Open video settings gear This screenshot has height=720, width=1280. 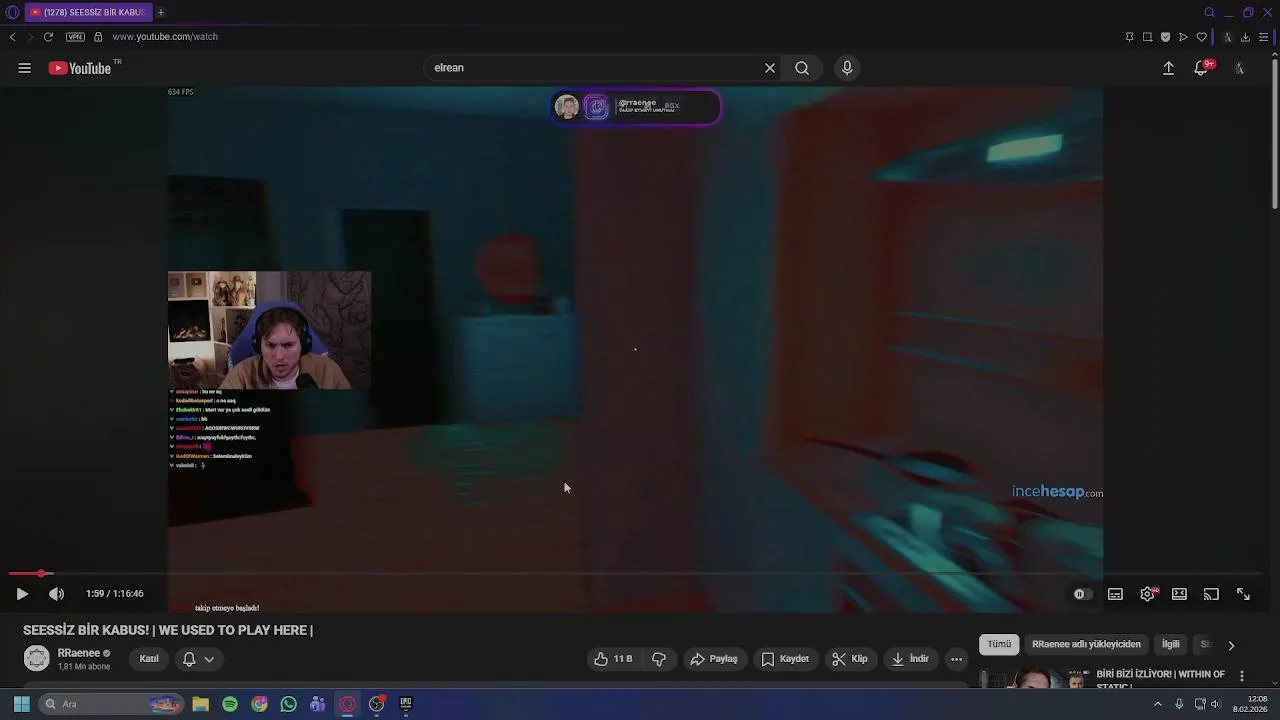pyautogui.click(x=1148, y=594)
